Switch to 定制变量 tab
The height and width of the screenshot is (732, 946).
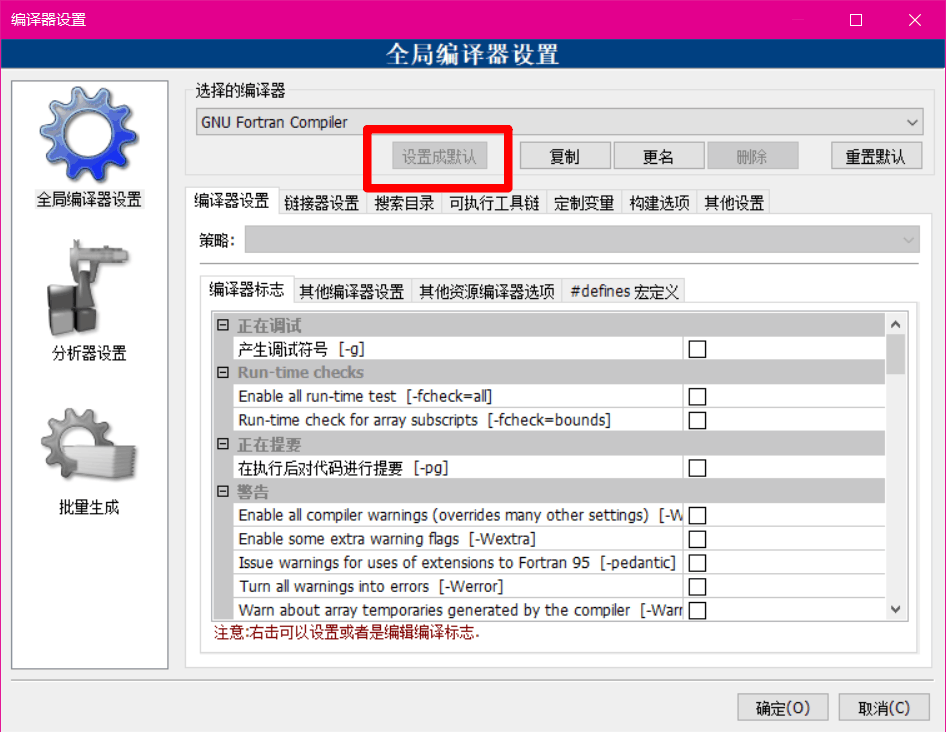coord(584,203)
